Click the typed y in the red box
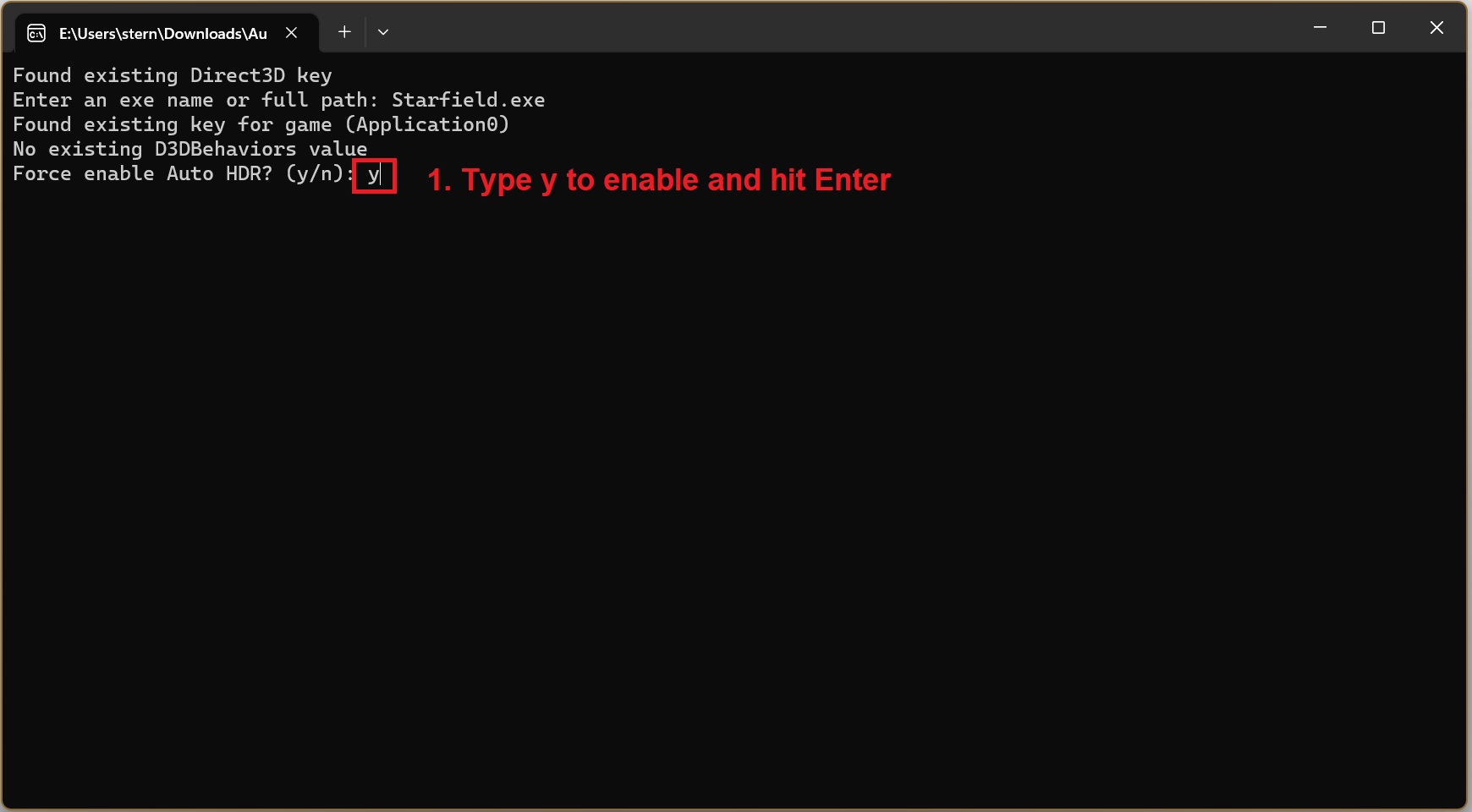1472x812 pixels. click(373, 175)
